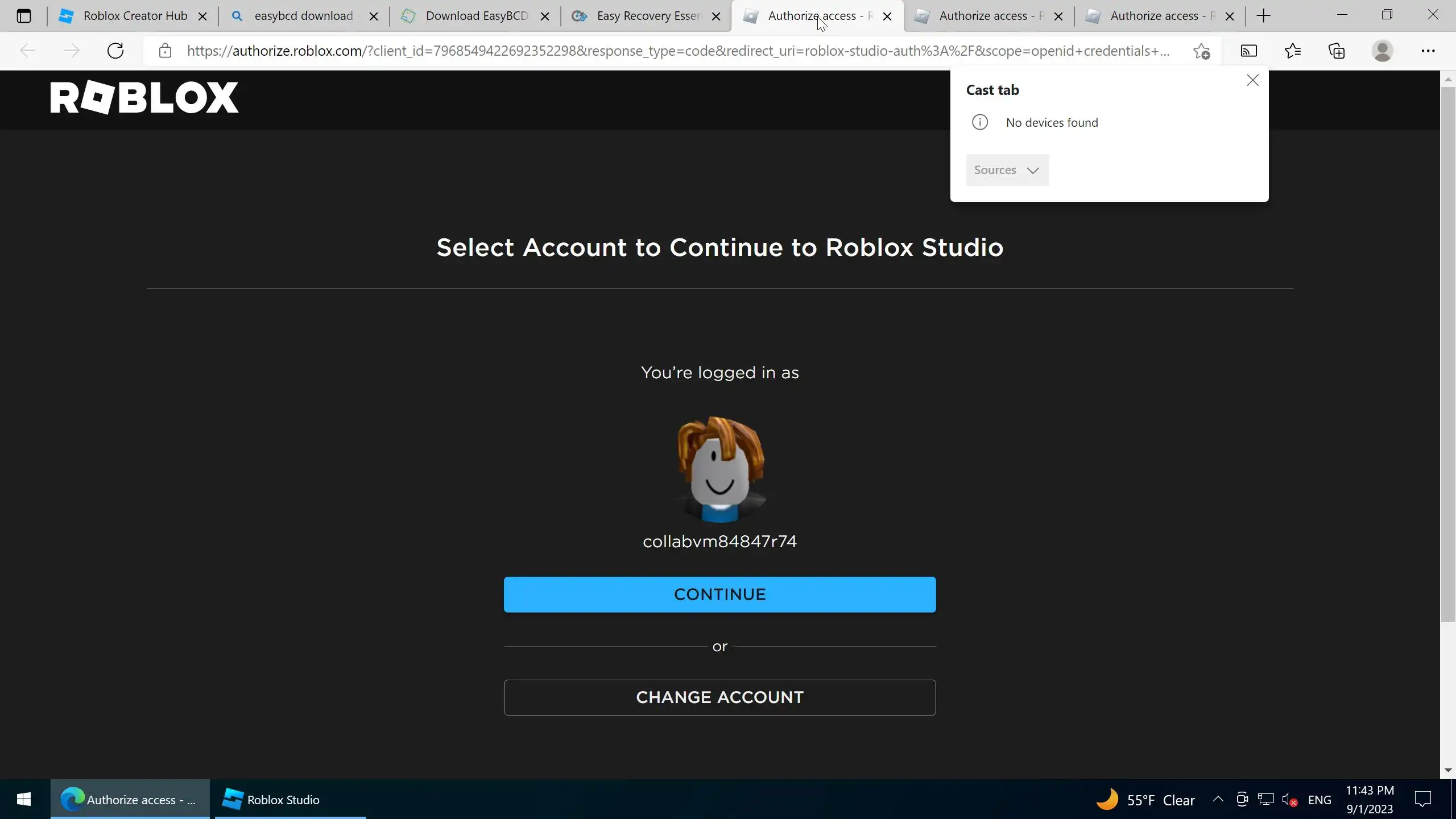Open the Collections icon

tap(1337, 51)
